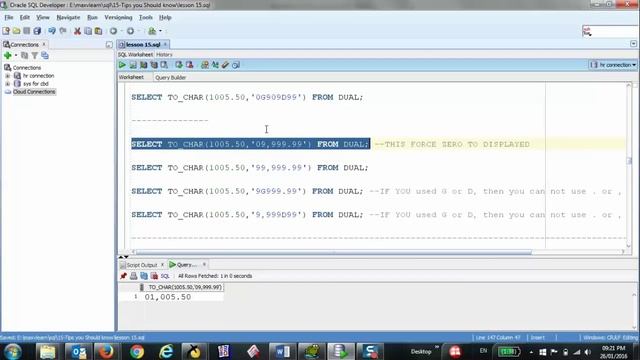Click the Schema Browser icon in Connections panel

[45, 56]
